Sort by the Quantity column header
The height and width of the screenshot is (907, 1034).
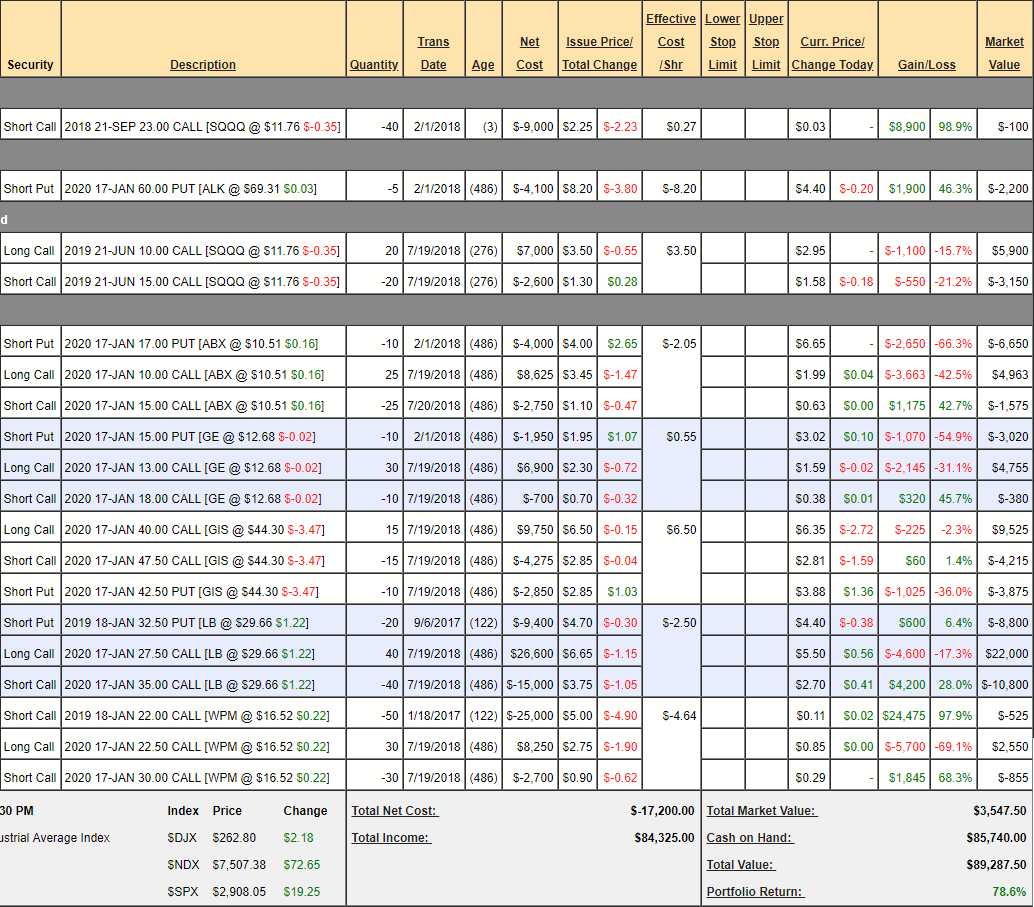pyautogui.click(x=374, y=65)
